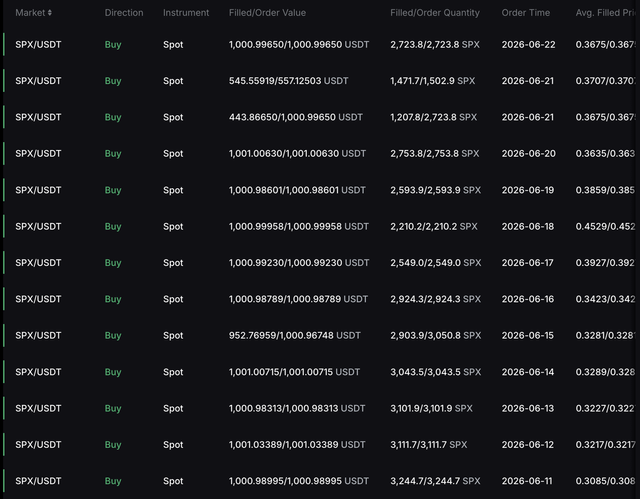Click Buy label on the 2026-06-20 order

pyautogui.click(x=113, y=154)
